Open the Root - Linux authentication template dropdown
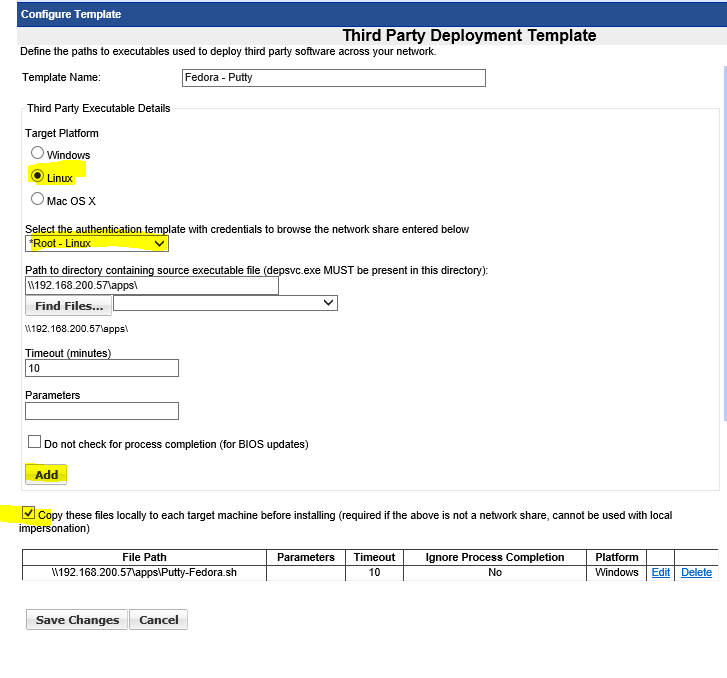Screen dimensions: 727x678 (97, 243)
